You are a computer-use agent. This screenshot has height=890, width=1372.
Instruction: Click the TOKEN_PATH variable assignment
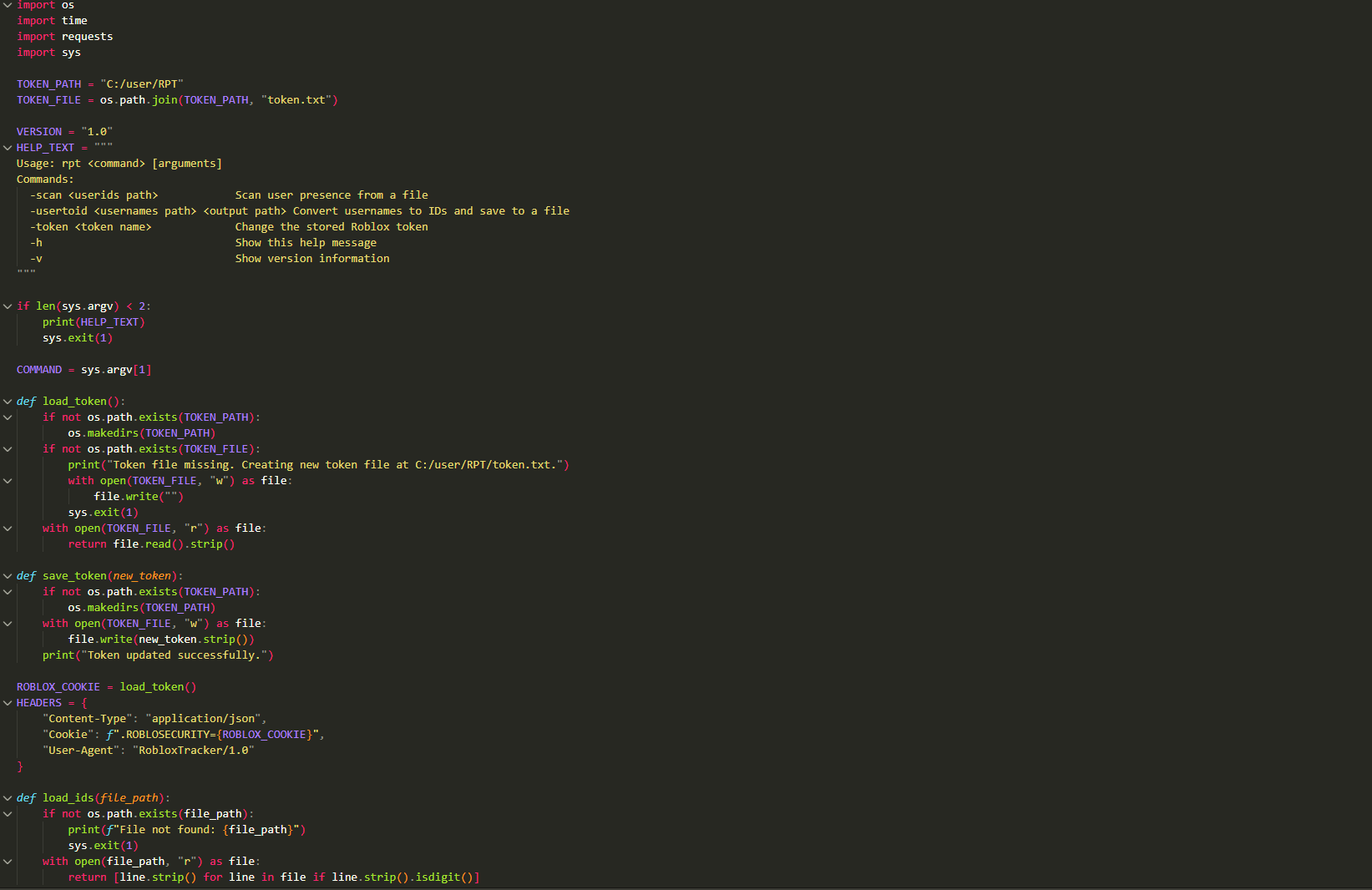[x=48, y=84]
